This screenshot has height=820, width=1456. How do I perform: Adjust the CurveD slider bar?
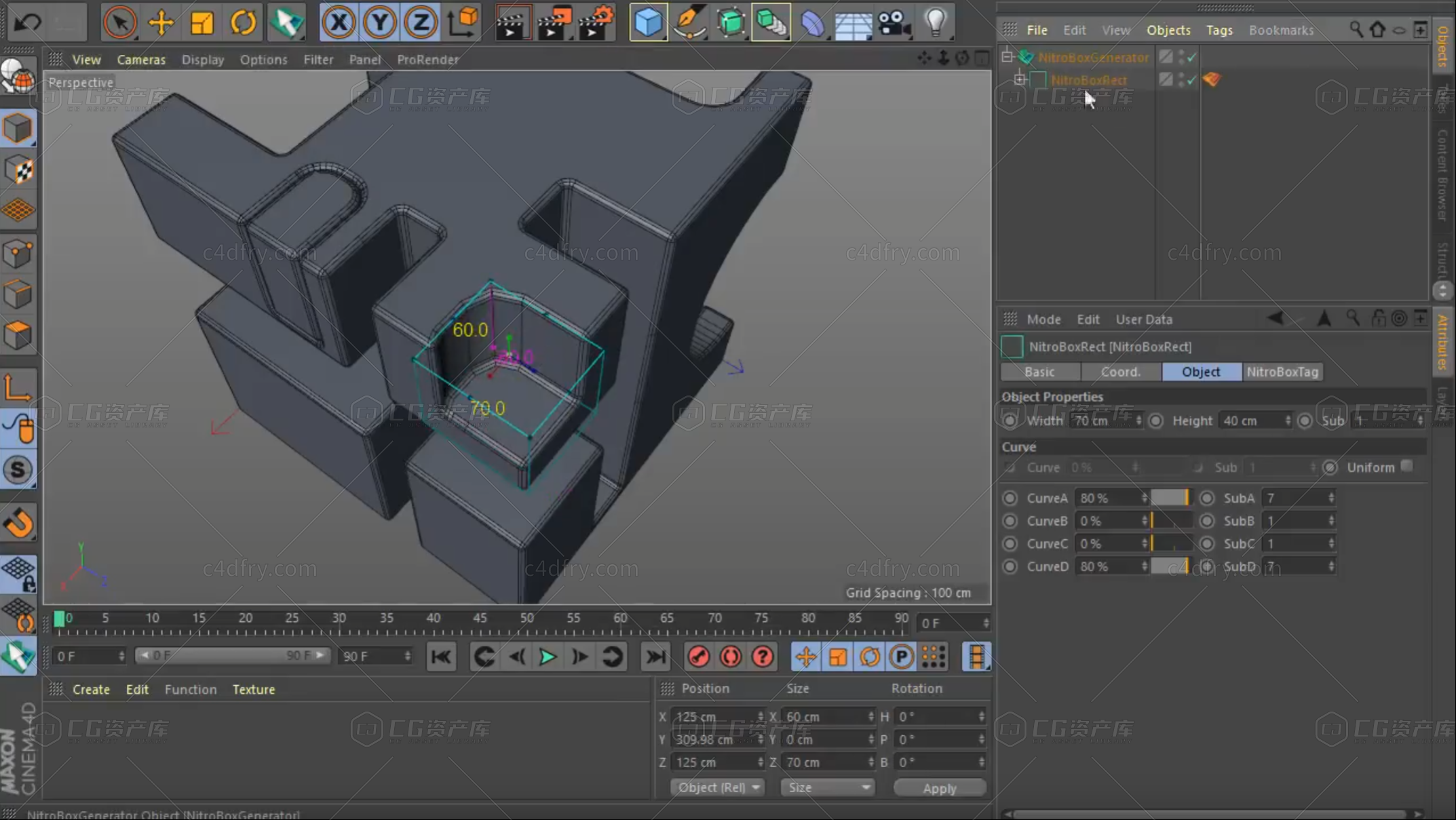point(1170,566)
